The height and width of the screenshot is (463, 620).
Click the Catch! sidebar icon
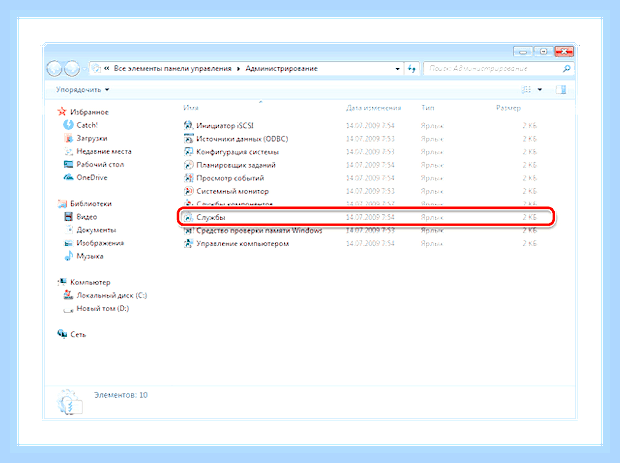click(68, 125)
